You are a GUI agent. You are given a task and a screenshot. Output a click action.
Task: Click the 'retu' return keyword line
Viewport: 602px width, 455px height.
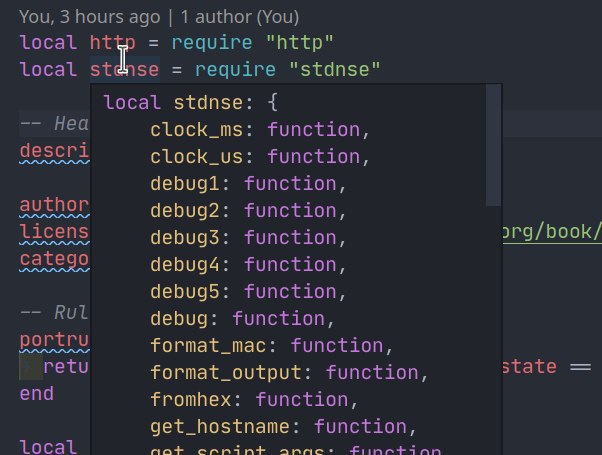point(66,367)
